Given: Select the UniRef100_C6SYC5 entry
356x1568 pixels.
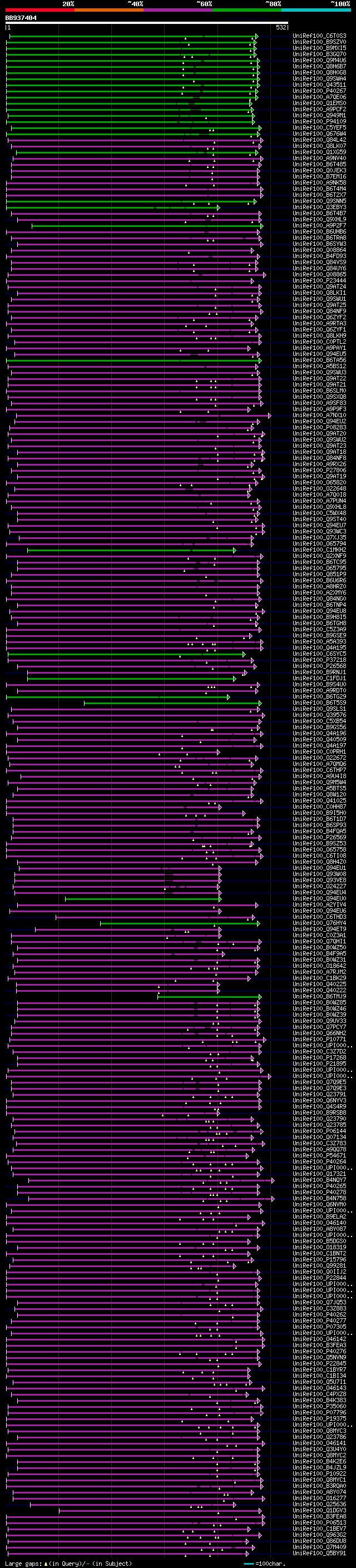Looking at the screenshot, I should point(319,654).
